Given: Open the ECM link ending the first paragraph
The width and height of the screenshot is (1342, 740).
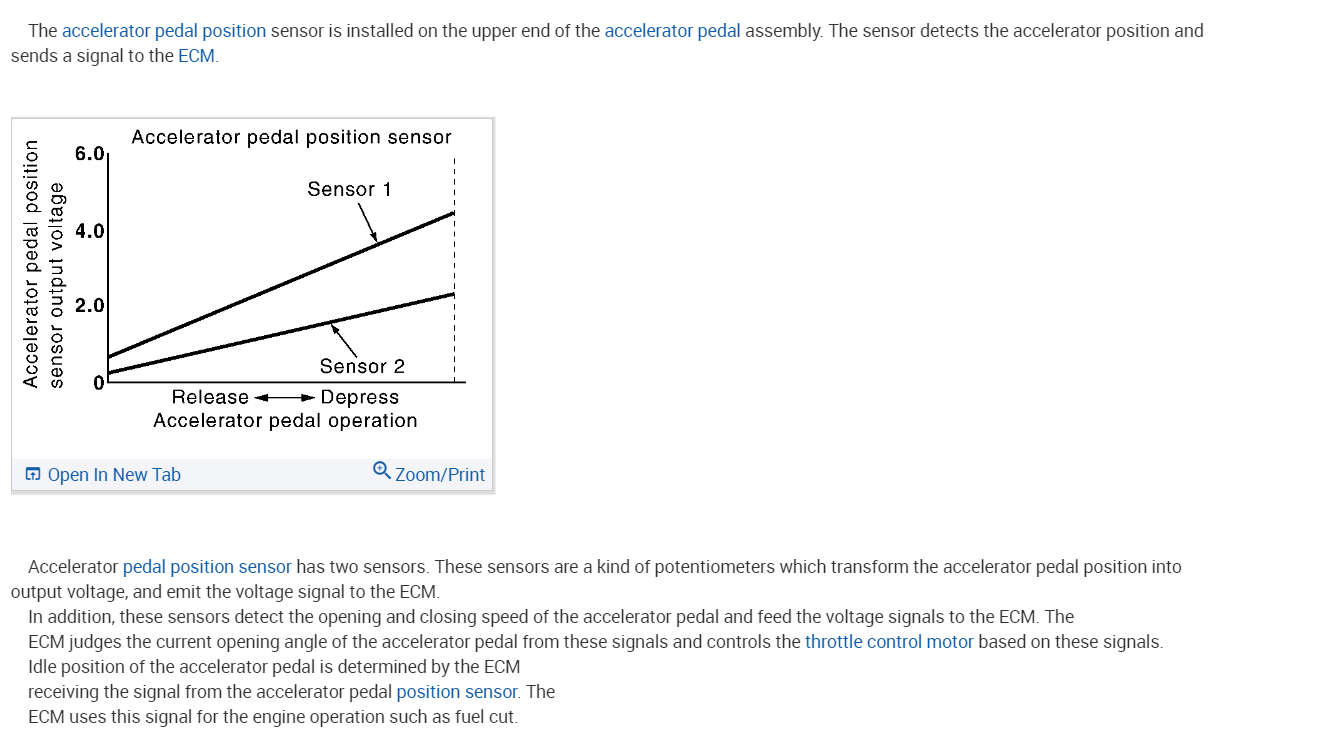Looking at the screenshot, I should coord(196,56).
